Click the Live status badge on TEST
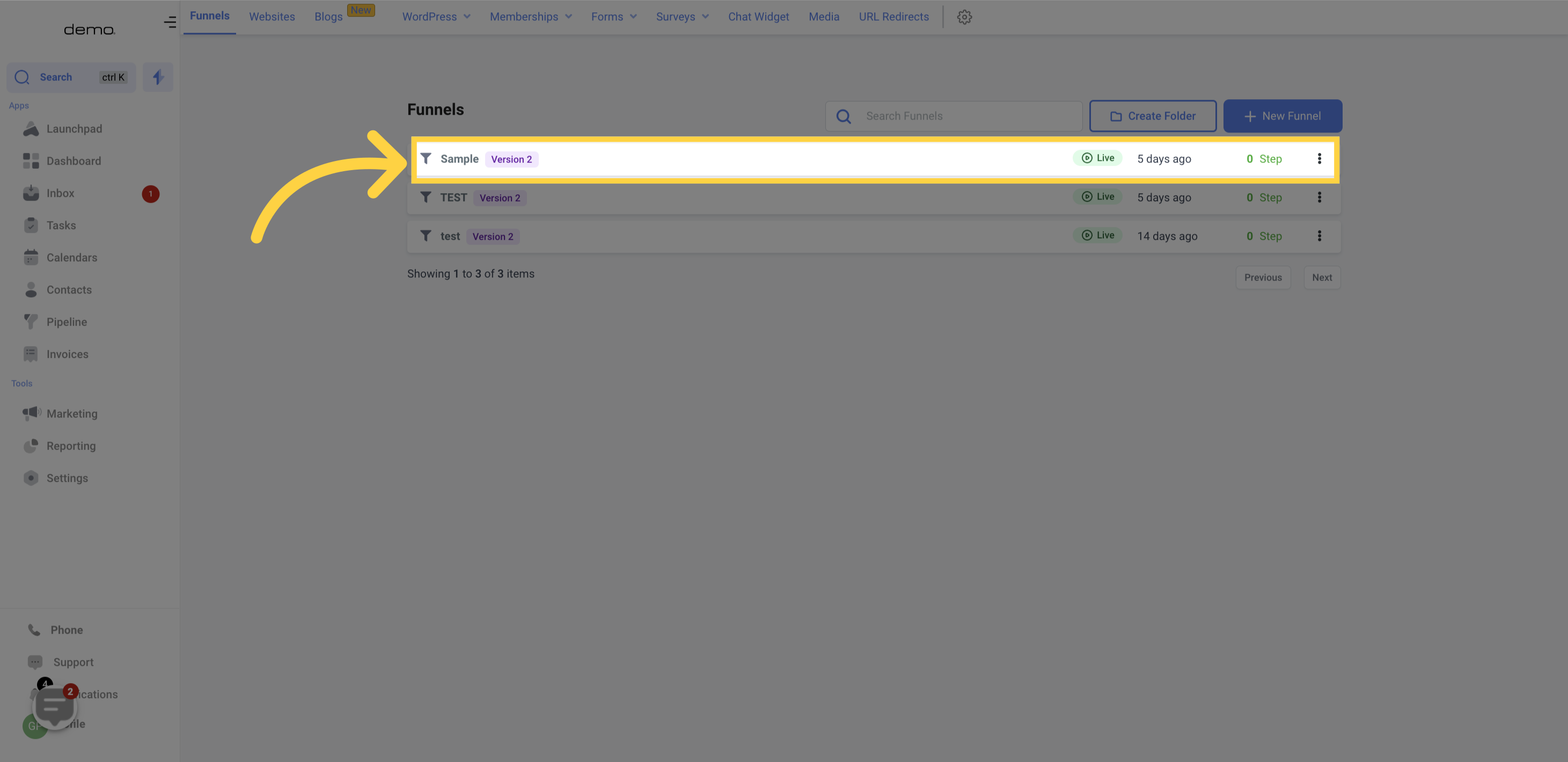 [1097, 196]
